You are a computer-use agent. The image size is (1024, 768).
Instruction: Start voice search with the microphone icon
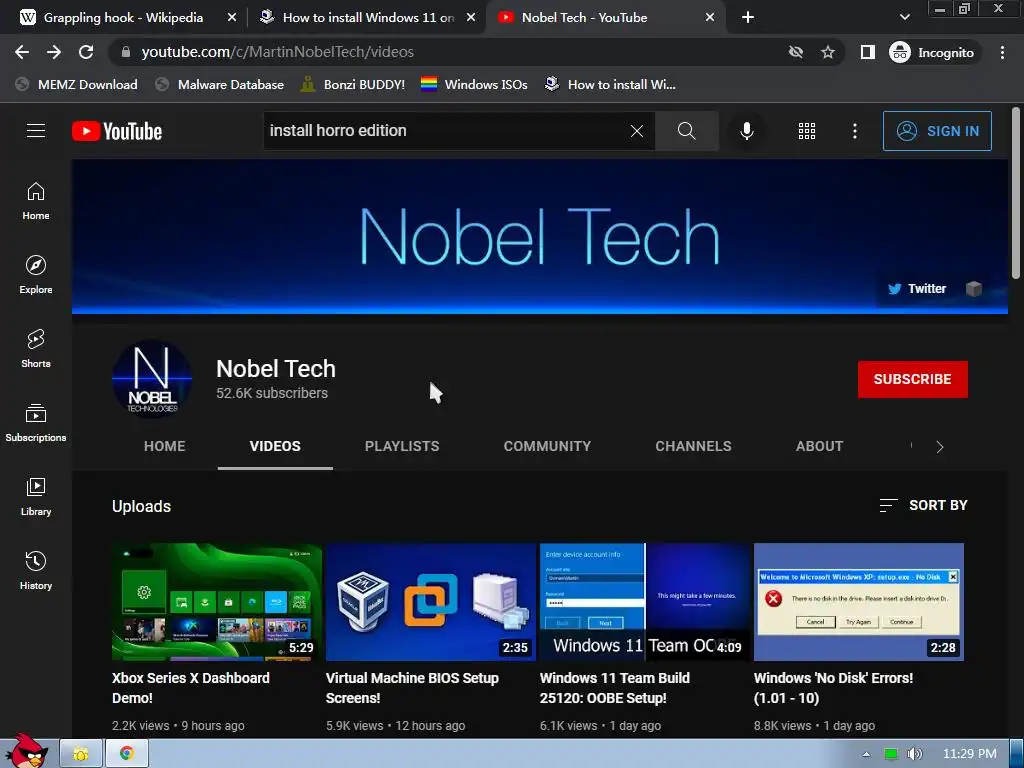746,131
